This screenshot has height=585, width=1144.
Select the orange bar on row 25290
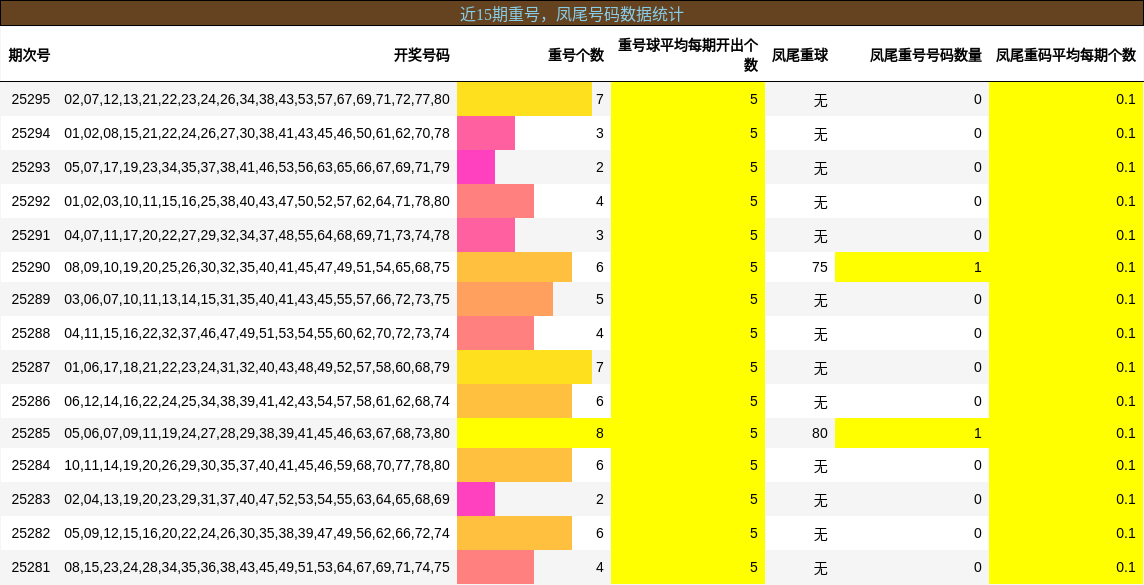coord(515,266)
